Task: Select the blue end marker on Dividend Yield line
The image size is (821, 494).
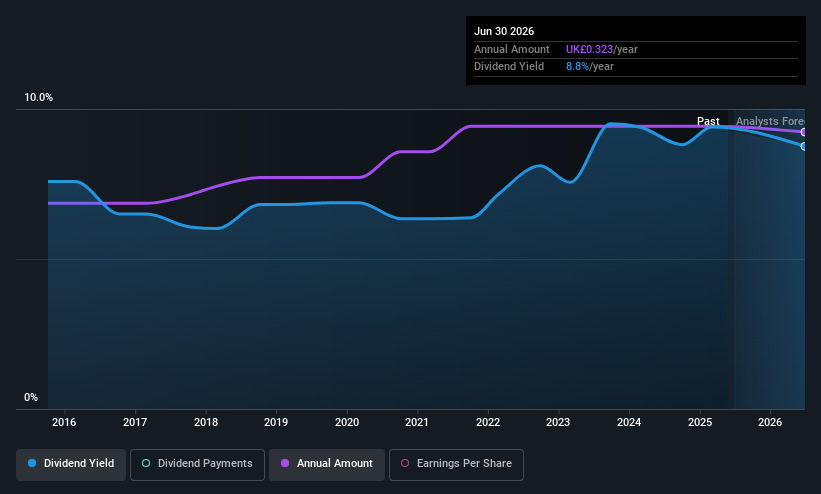Action: pos(803,146)
